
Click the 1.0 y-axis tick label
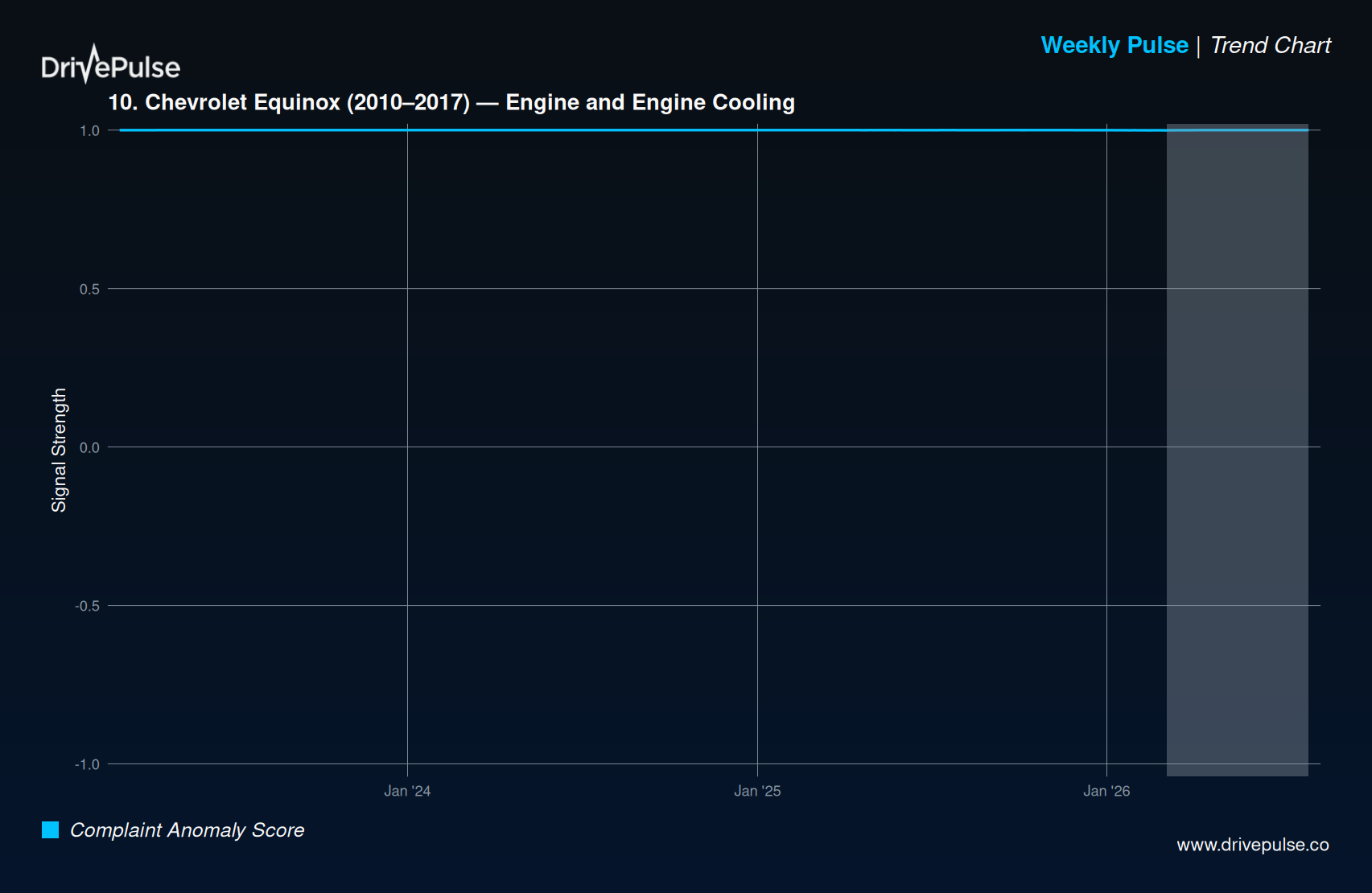point(89,130)
